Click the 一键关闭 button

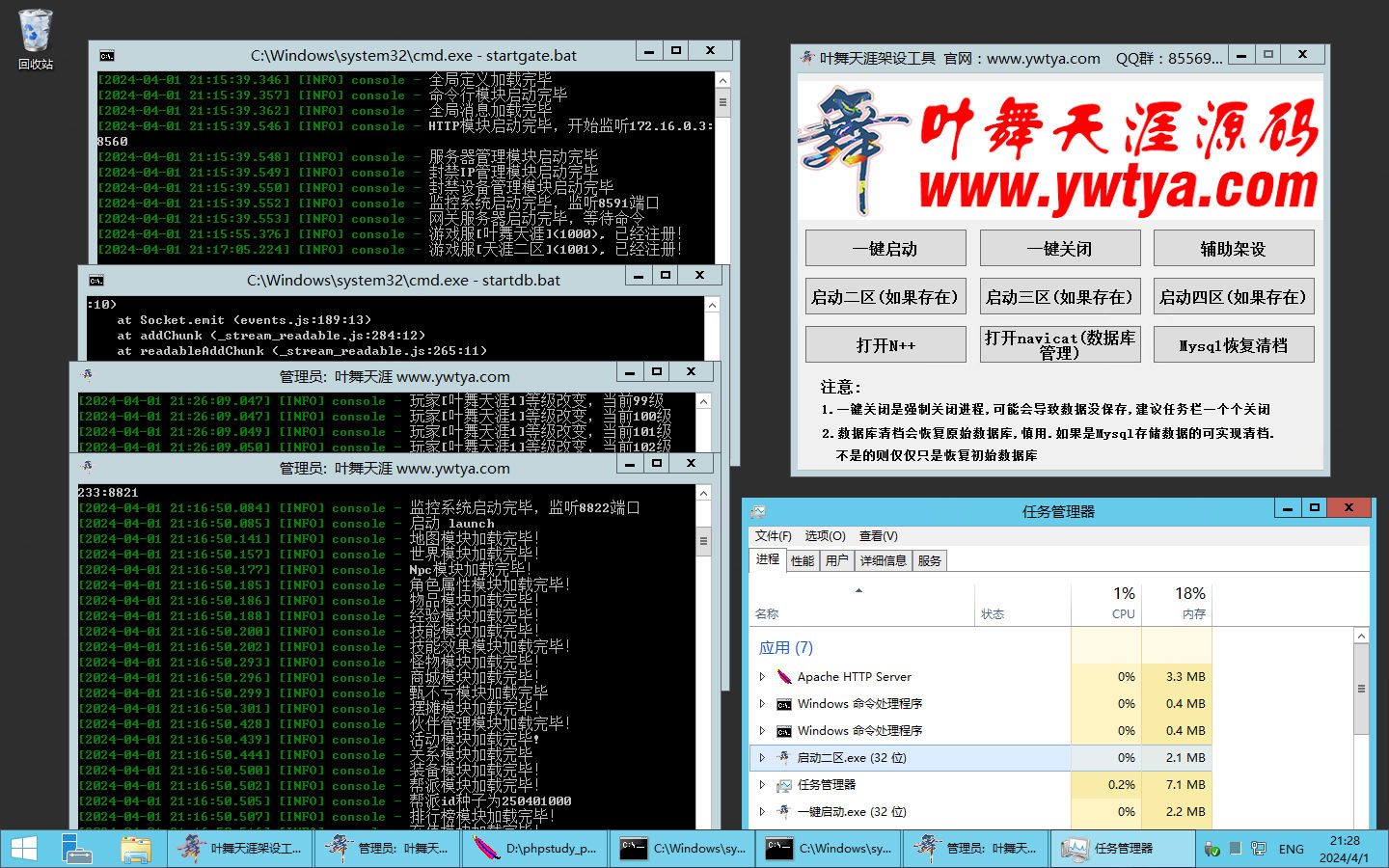pyautogui.click(x=1060, y=248)
